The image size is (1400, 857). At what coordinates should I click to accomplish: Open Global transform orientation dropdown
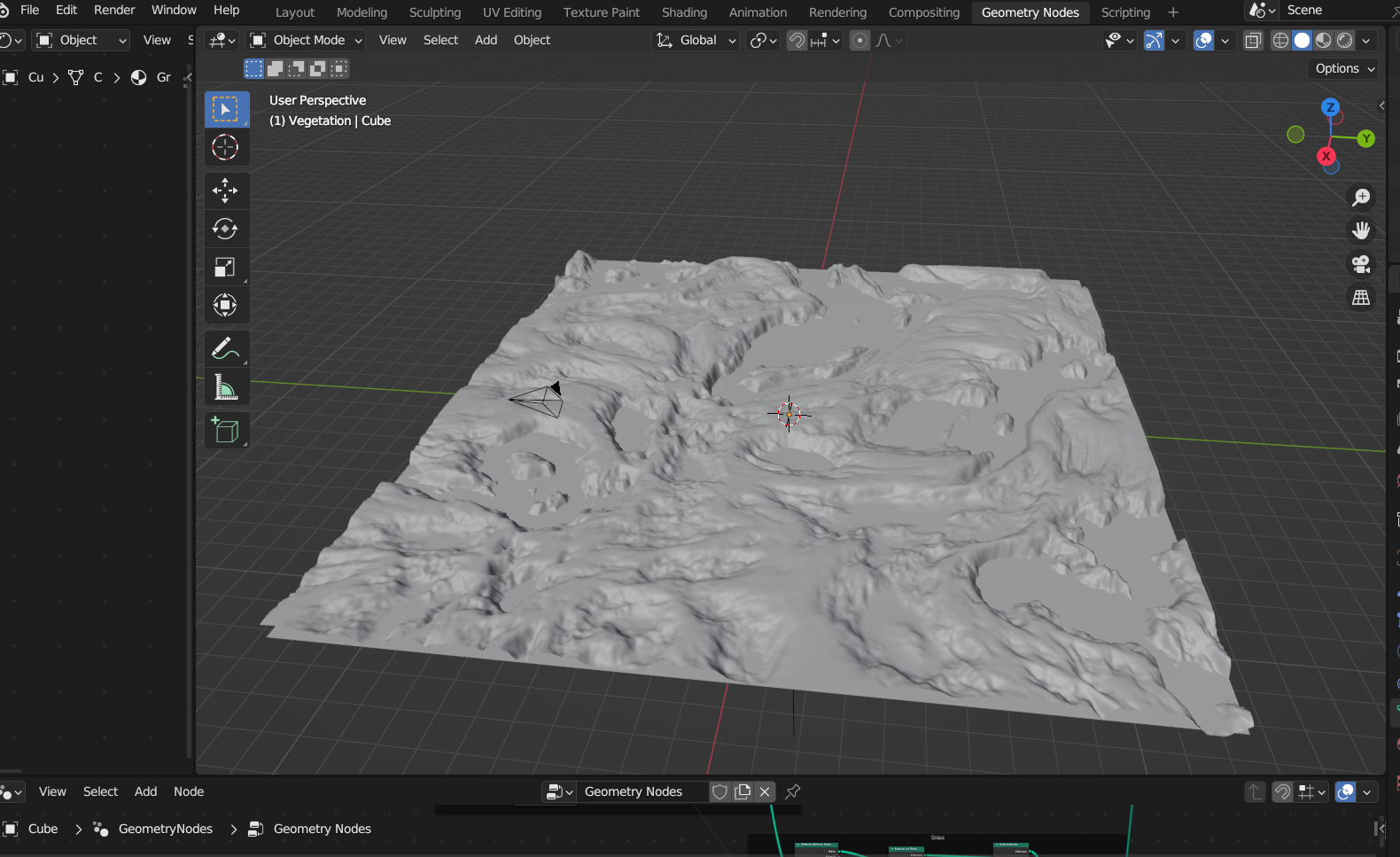[x=696, y=41]
